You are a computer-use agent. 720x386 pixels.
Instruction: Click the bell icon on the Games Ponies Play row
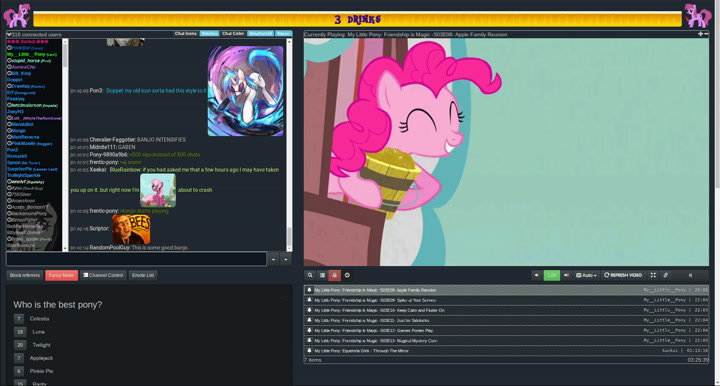click(x=309, y=330)
